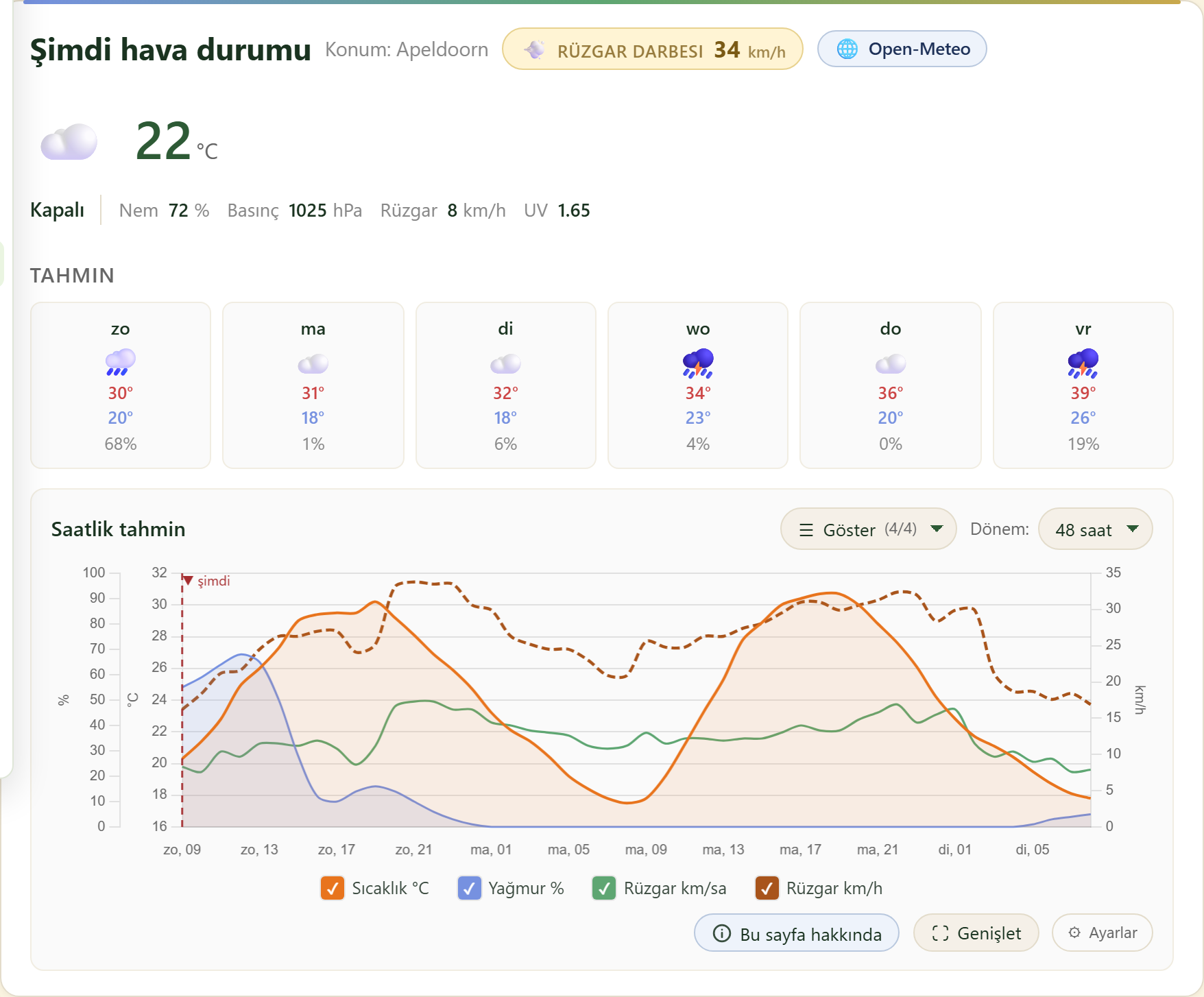1204x997 pixels.
Task: Click the ma, 13 x-axis label
Action: tap(723, 850)
